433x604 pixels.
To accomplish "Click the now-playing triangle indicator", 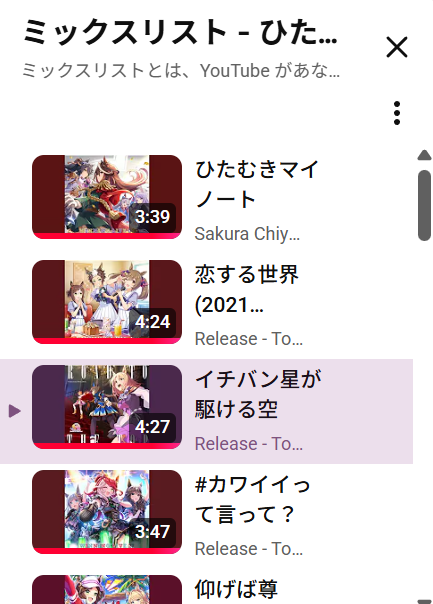I will [x=15, y=411].
